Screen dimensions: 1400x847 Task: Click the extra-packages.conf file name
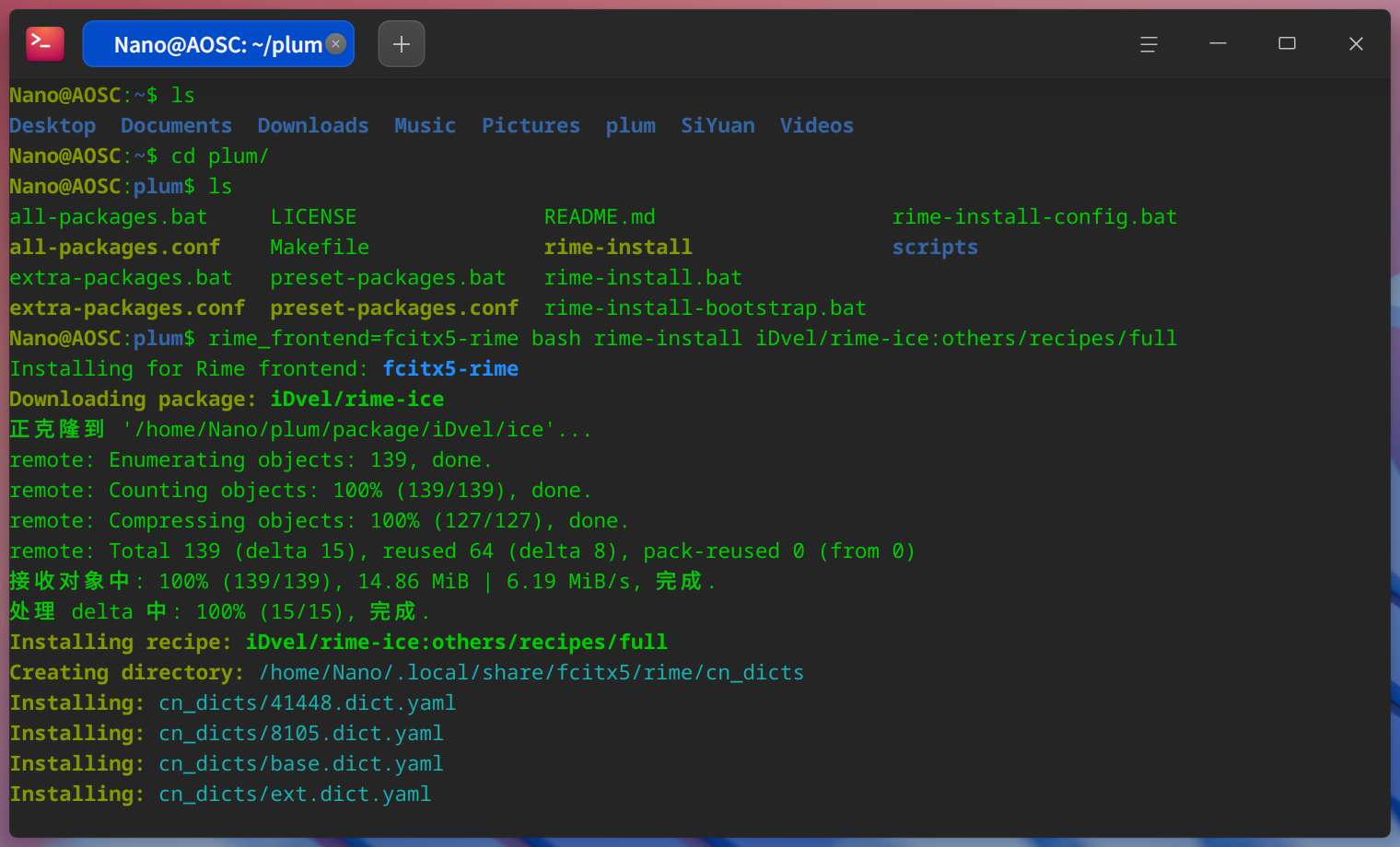pyautogui.click(x=127, y=307)
